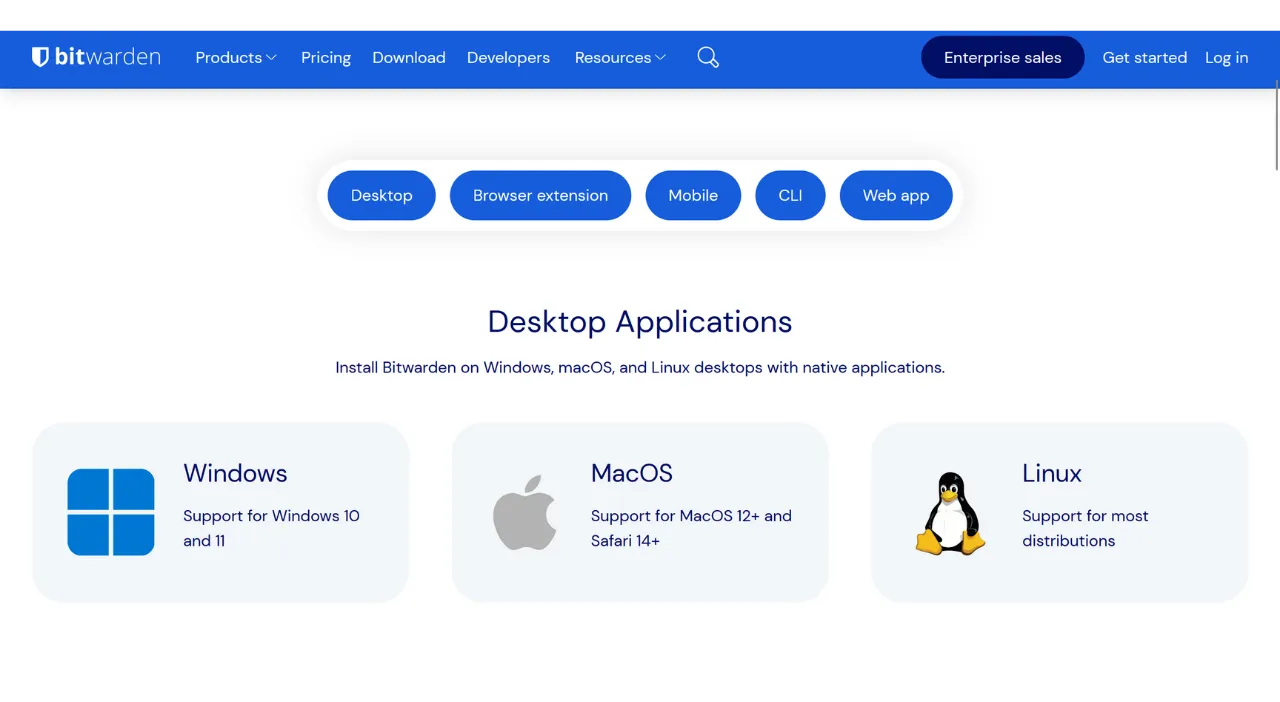Open the Developers nav link
Screen dimensions: 1280x702
[508, 58]
